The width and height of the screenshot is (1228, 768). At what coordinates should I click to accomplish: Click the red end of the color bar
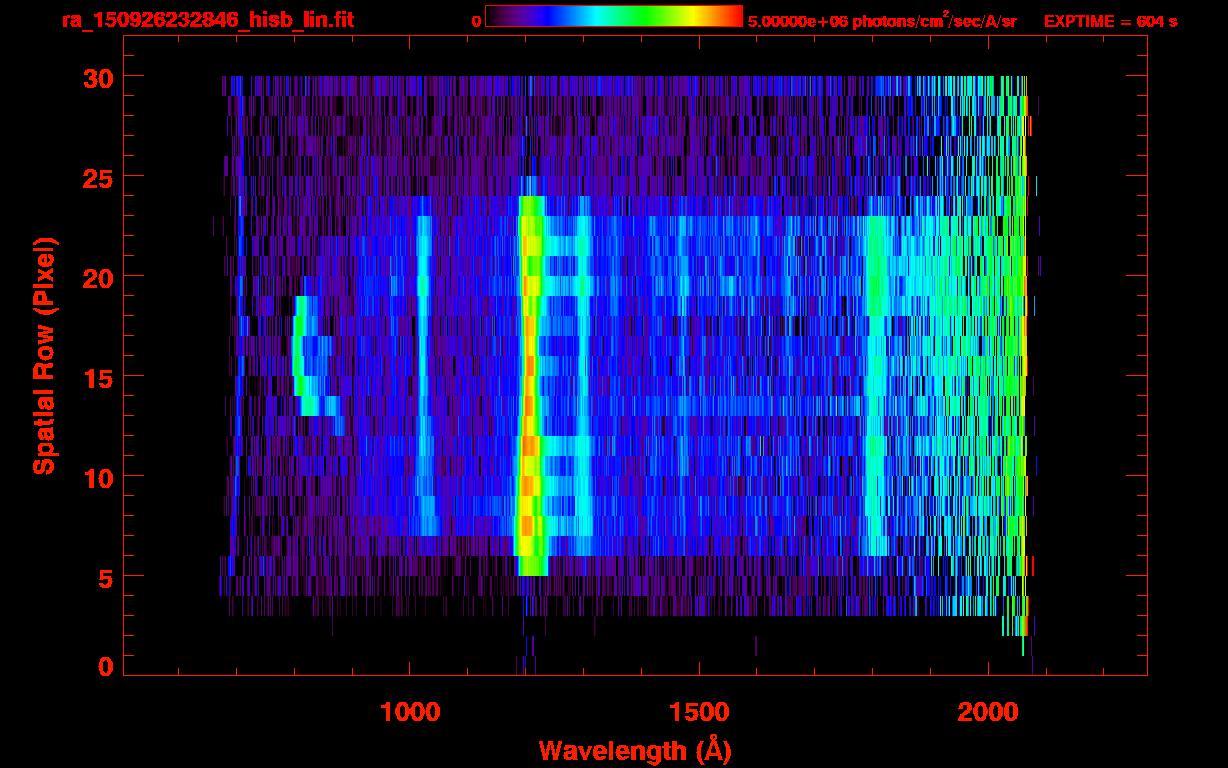point(730,17)
